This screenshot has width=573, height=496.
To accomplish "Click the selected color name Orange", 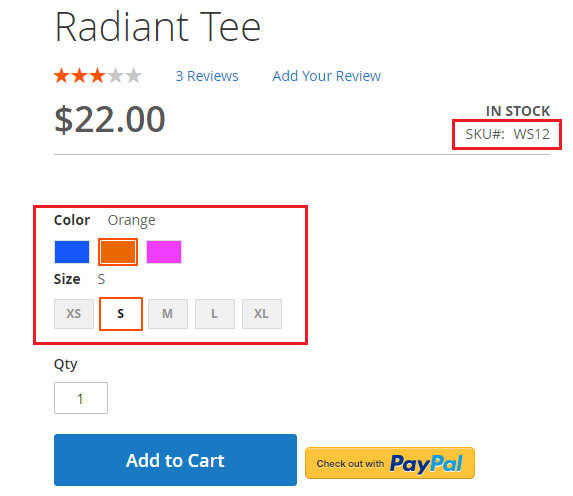I will [132, 220].
